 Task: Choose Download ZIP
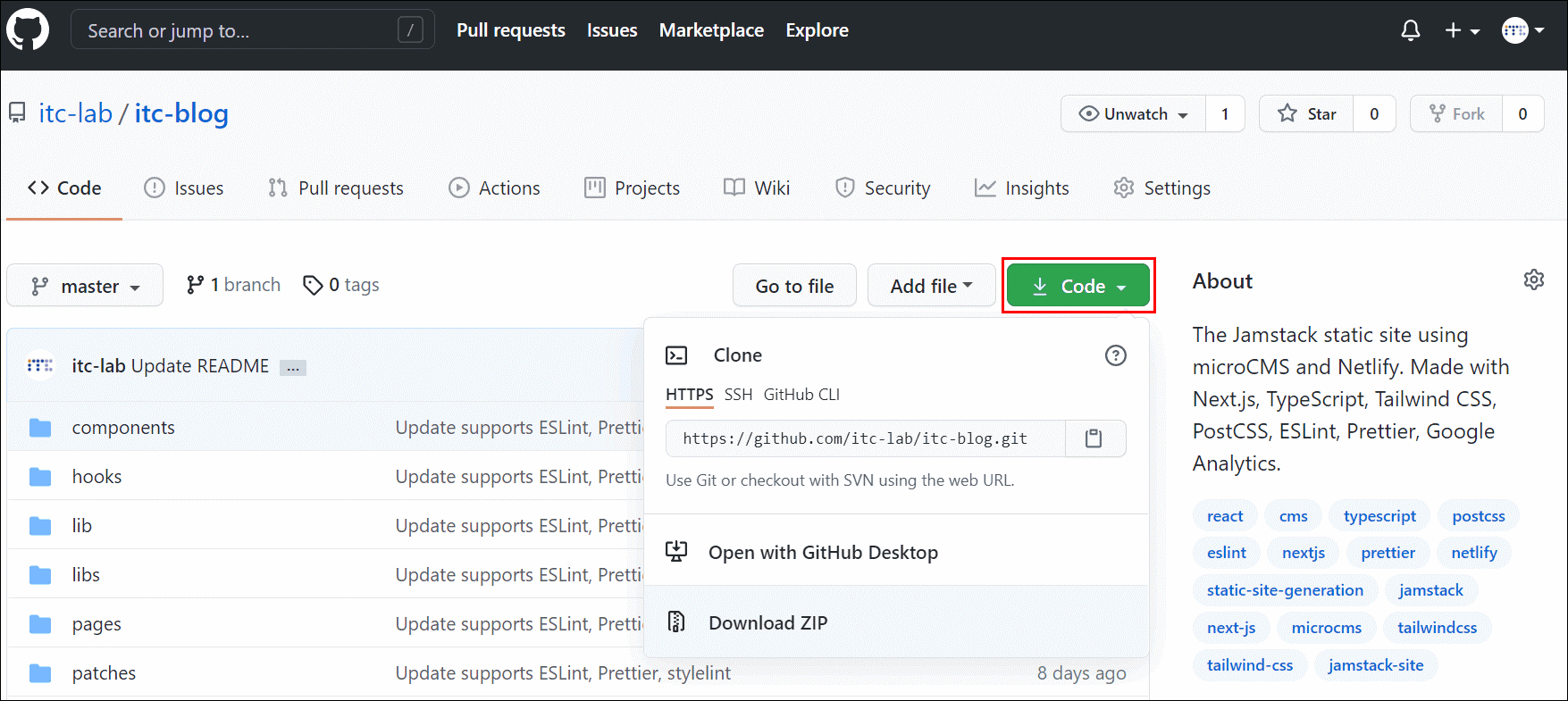coord(896,622)
